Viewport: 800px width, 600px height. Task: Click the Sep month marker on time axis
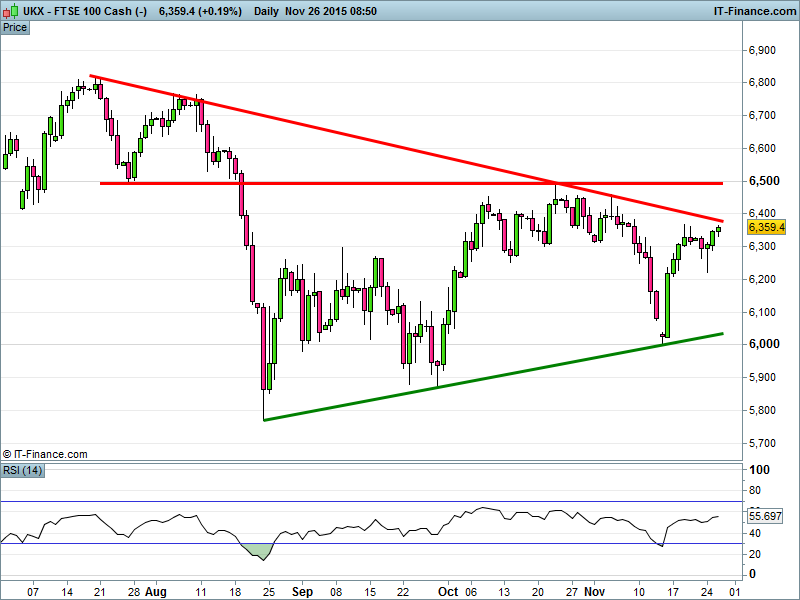pos(301,592)
